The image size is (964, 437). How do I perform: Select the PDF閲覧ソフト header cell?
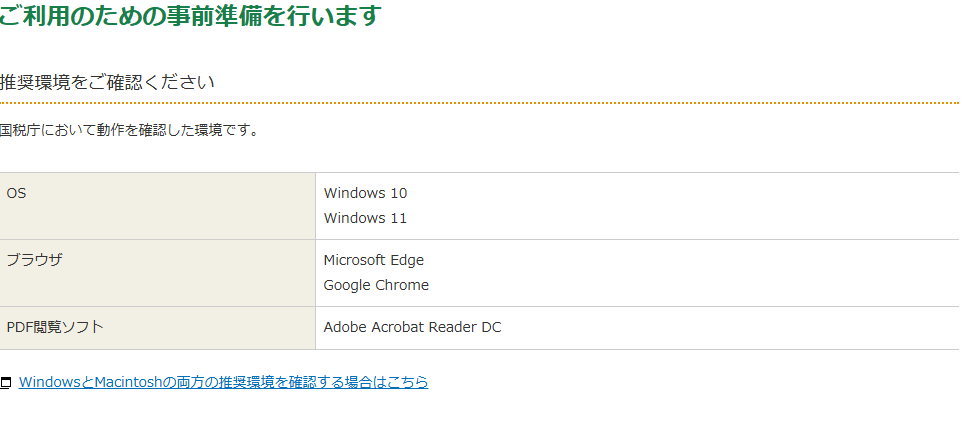pos(157,327)
